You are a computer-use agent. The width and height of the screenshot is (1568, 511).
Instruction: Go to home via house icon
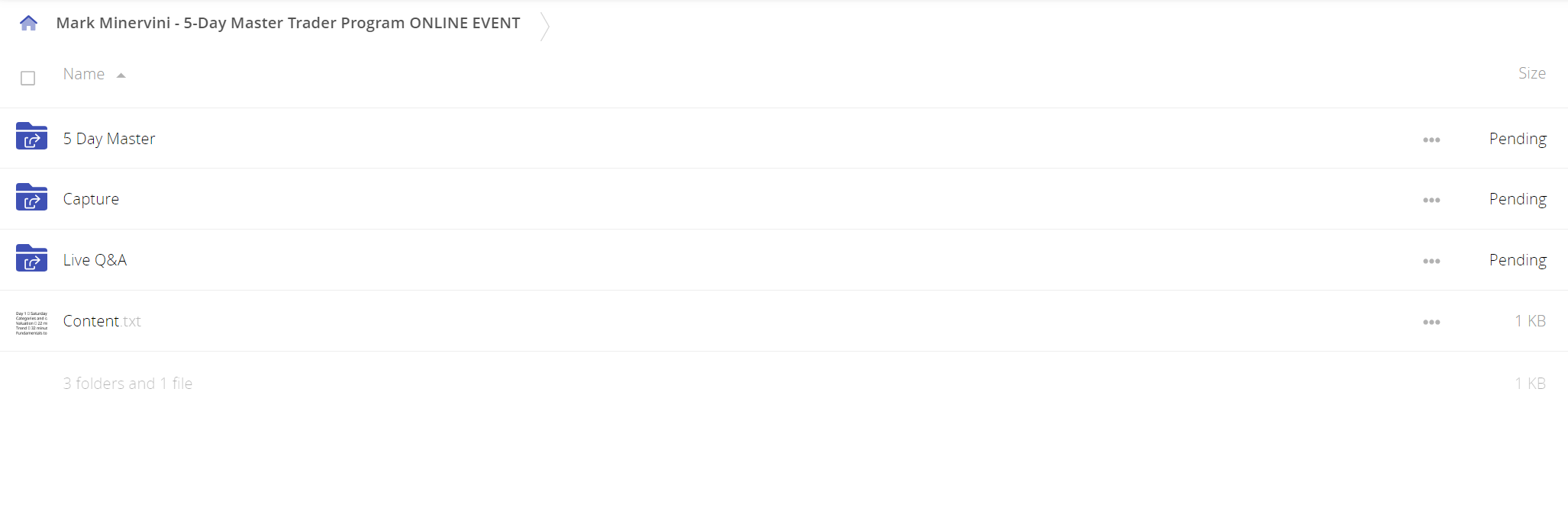click(28, 23)
